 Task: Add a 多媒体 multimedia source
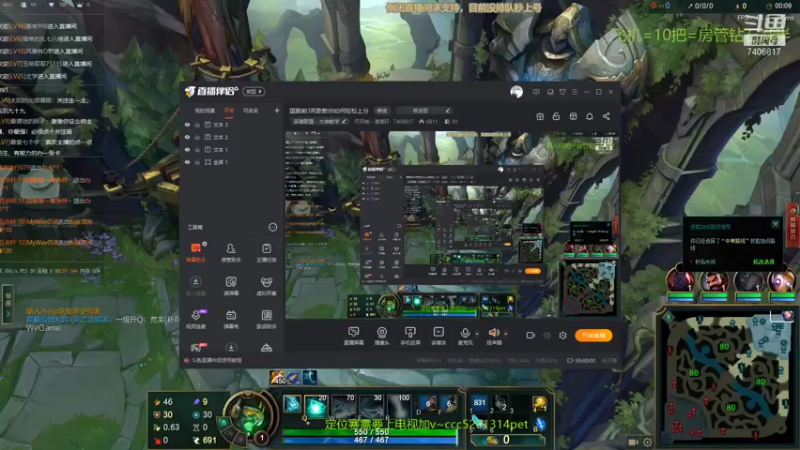[438, 336]
